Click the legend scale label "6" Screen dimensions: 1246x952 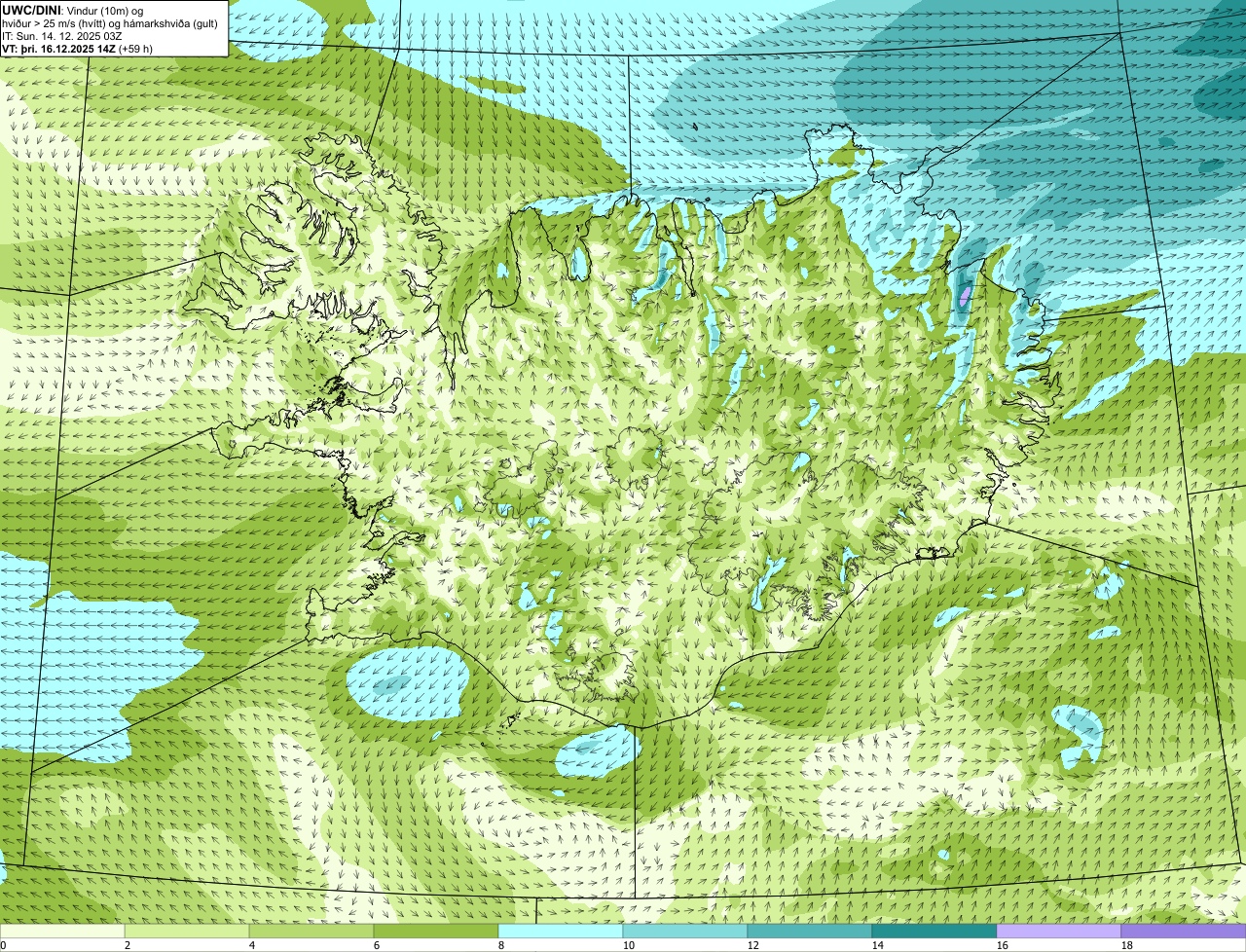pos(377,945)
